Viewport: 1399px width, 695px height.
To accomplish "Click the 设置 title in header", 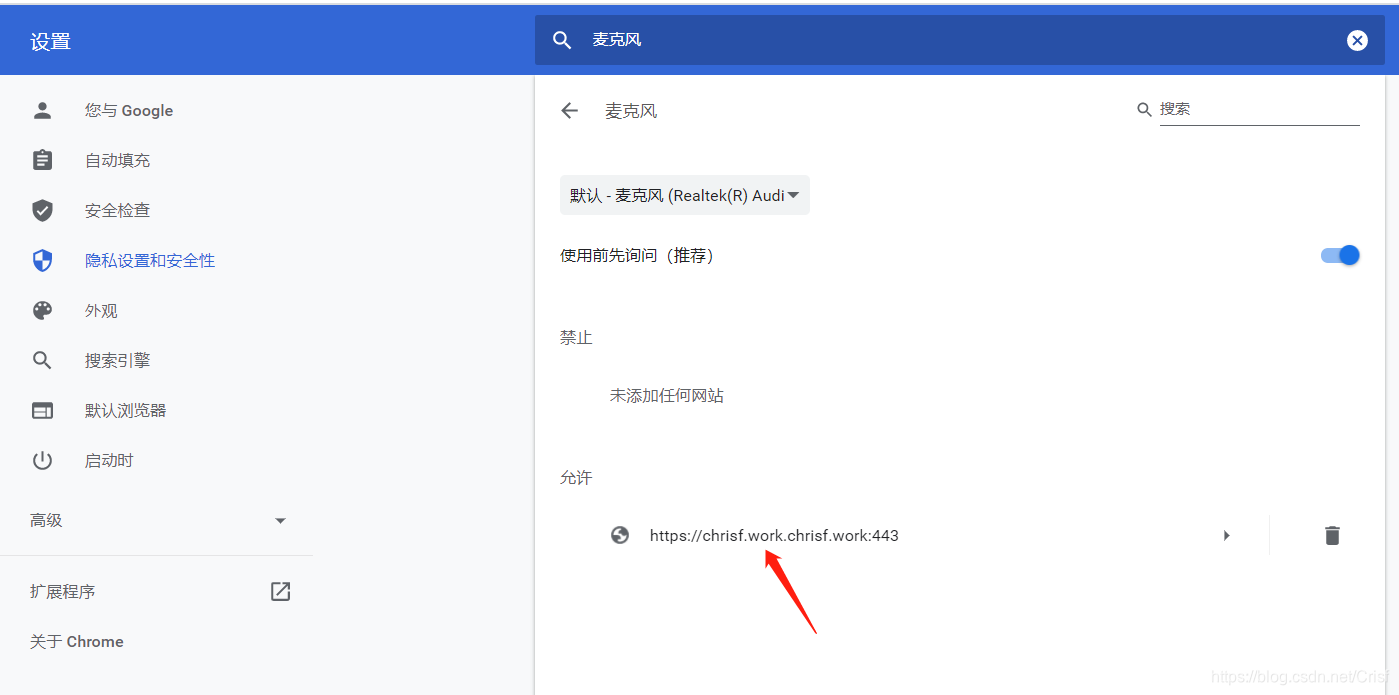I will pos(50,41).
